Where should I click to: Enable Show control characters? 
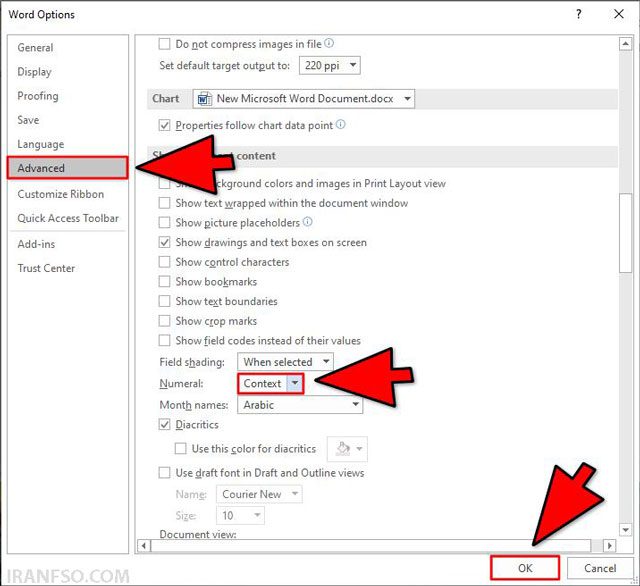pos(164,262)
